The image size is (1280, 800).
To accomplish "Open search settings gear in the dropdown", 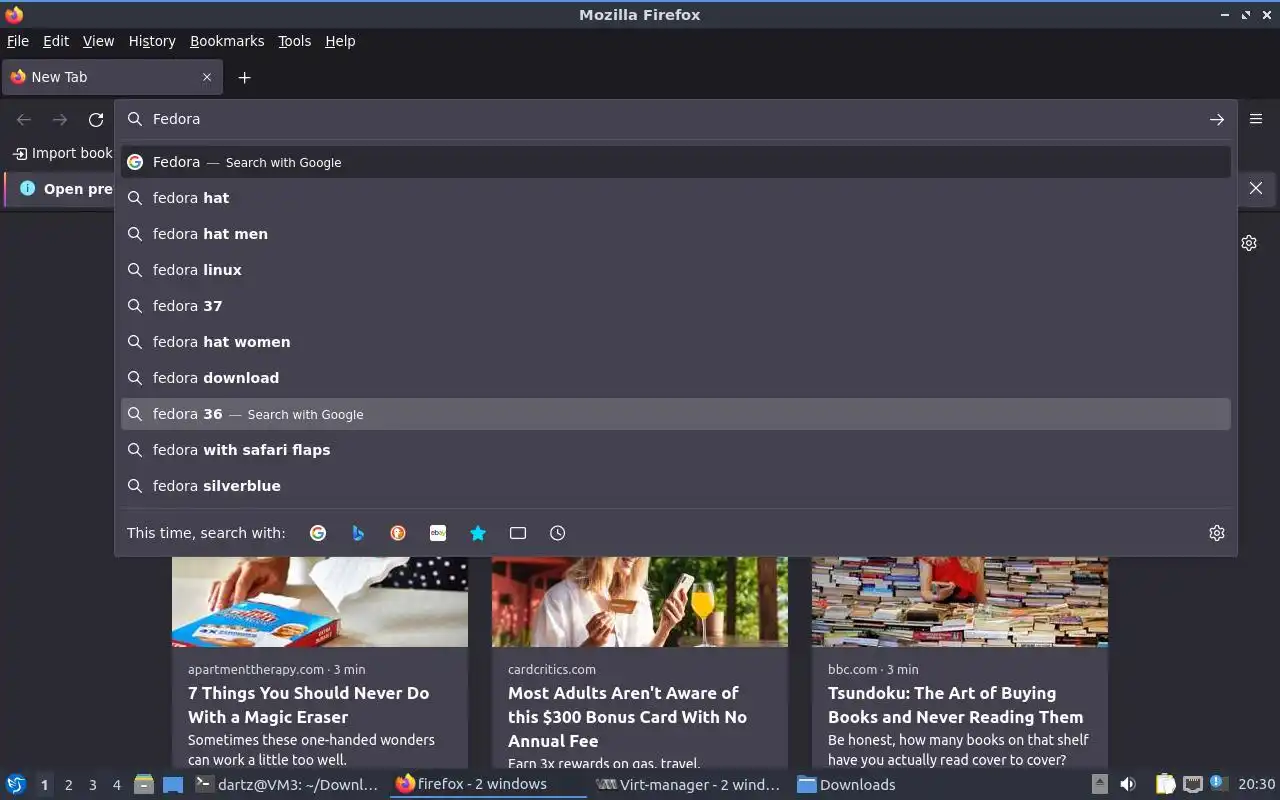I will pos(1216,533).
